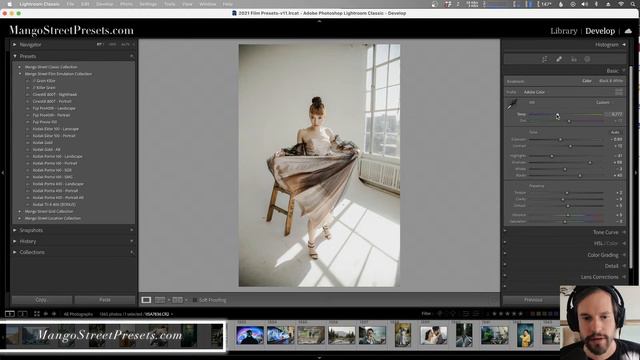
Task: Expand the Navigator panel
Action: (15, 44)
